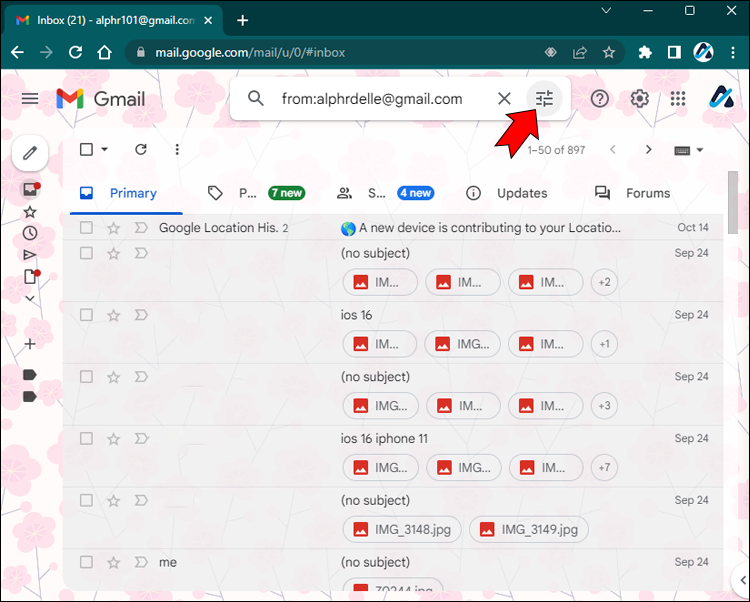
Task: Open the first label tag in sidebar
Action: [x=30, y=375]
